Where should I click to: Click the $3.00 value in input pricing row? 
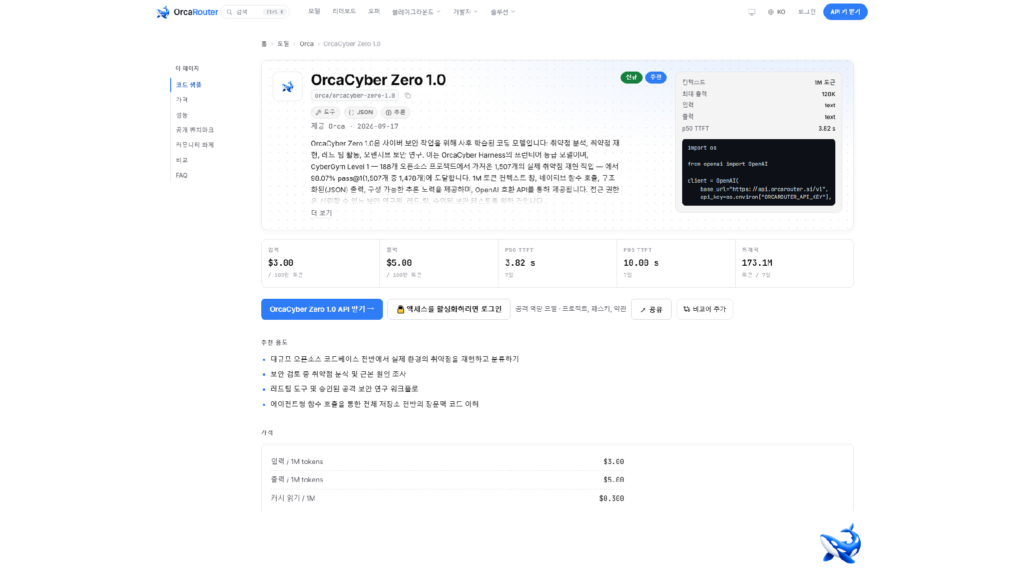pyautogui.click(x=613, y=461)
